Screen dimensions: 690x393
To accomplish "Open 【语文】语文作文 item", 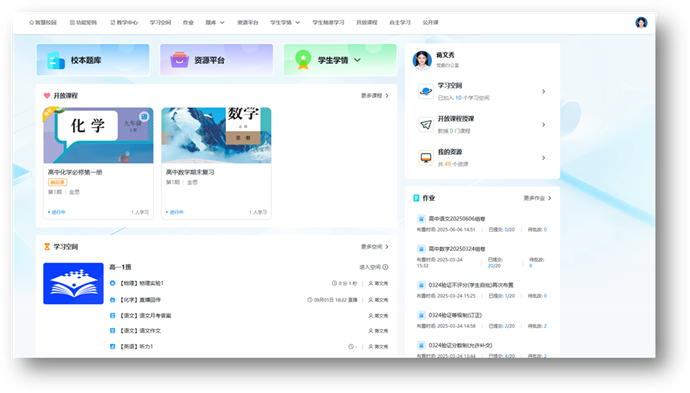I will point(140,331).
